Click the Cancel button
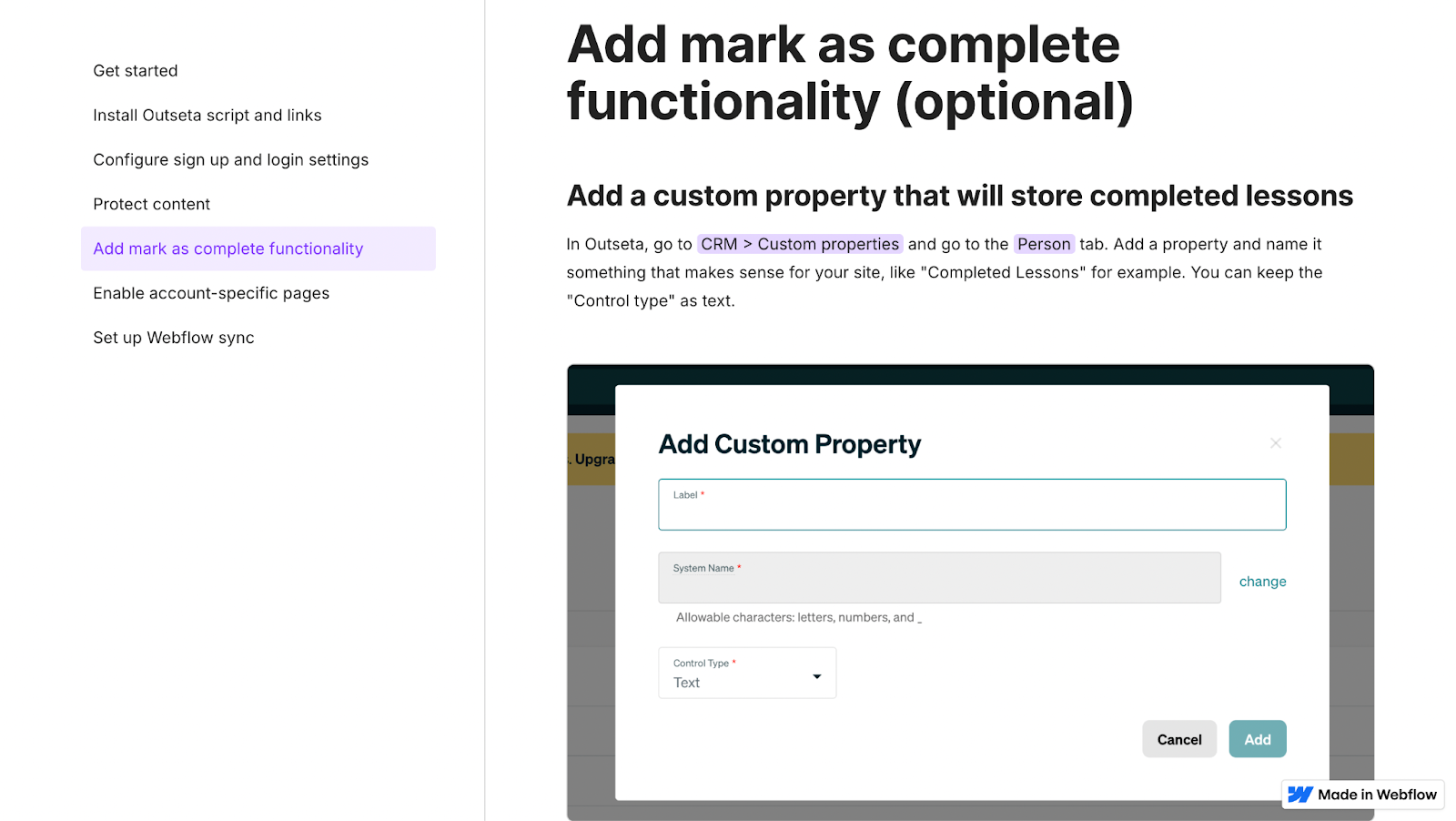Screen dimensions: 1456x821 (1179, 739)
